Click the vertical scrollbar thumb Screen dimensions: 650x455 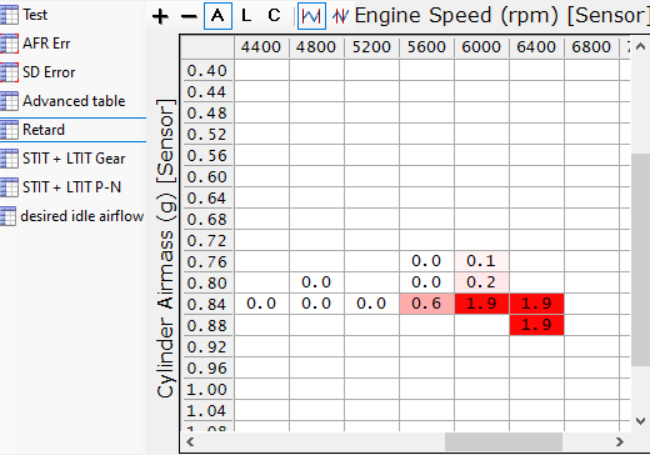(x=640, y=259)
